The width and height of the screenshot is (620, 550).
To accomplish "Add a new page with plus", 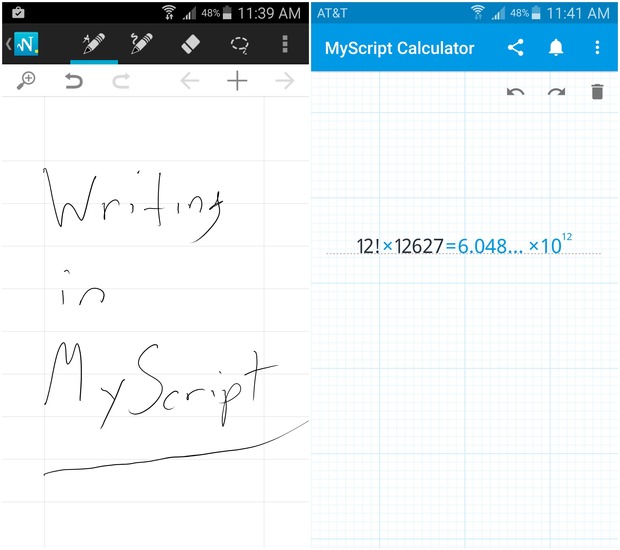I will 237,81.
